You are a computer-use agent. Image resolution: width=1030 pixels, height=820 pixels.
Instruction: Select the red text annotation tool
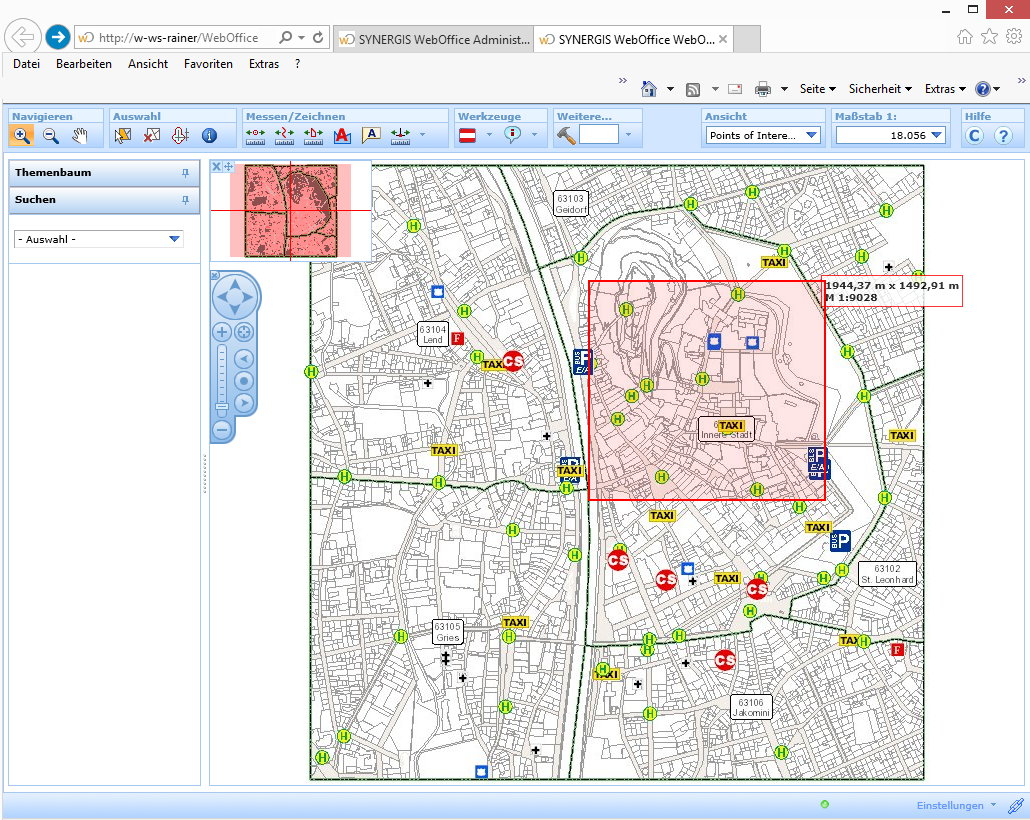342,136
